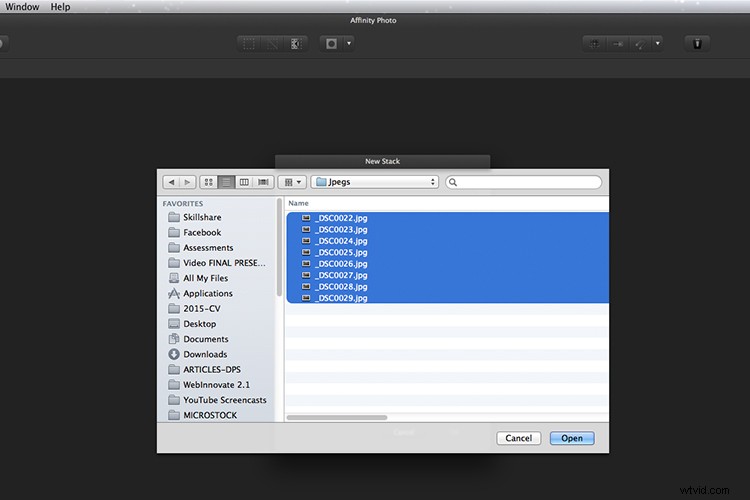The image size is (750, 500).
Task: Switch to list view in file dialog
Action: click(x=227, y=182)
